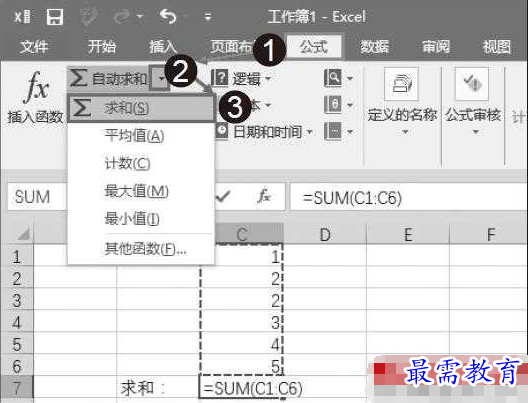528x403 pixels.
Task: Open the 文件 tab
Action: 34,46
